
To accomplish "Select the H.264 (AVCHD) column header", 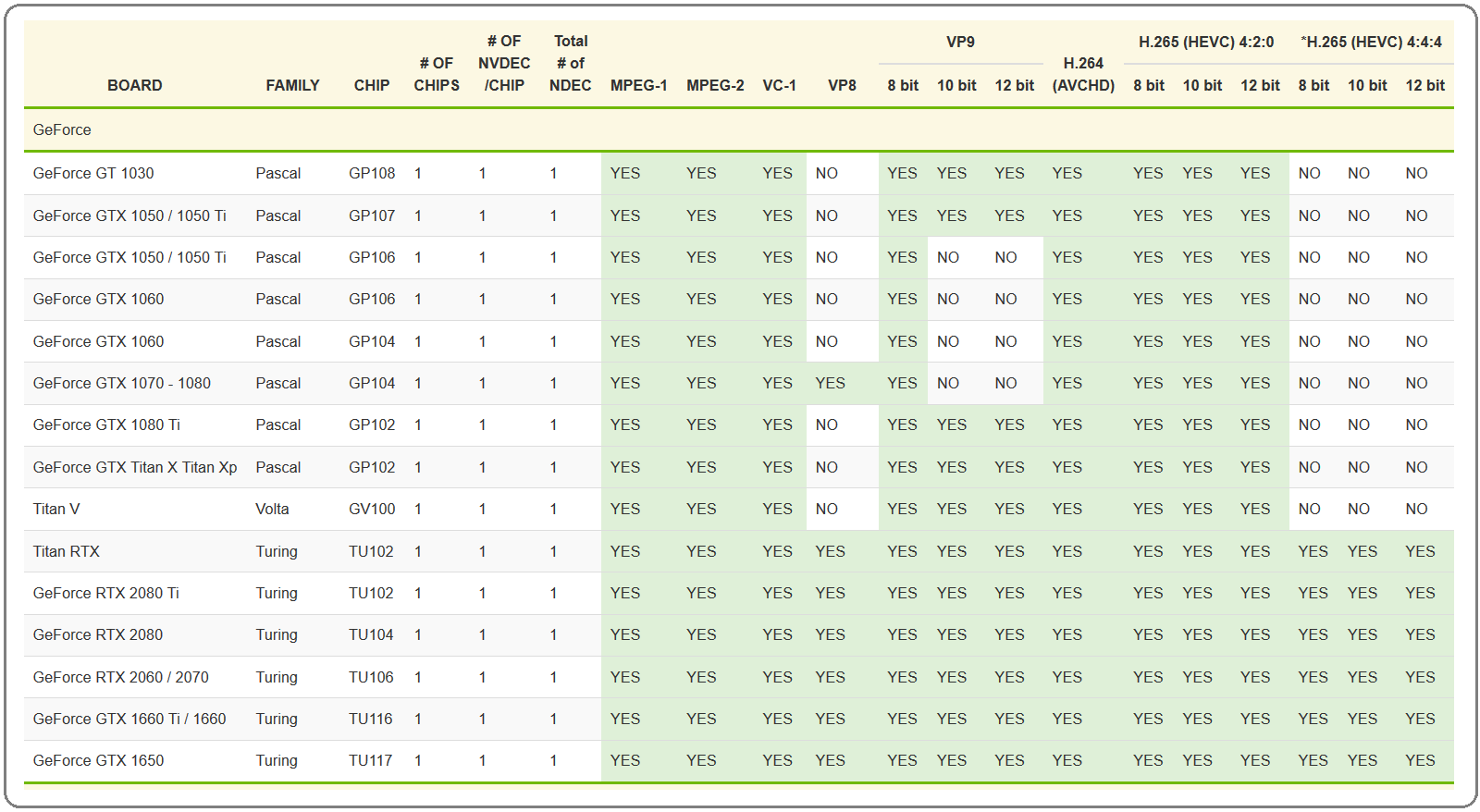I will click(1083, 74).
